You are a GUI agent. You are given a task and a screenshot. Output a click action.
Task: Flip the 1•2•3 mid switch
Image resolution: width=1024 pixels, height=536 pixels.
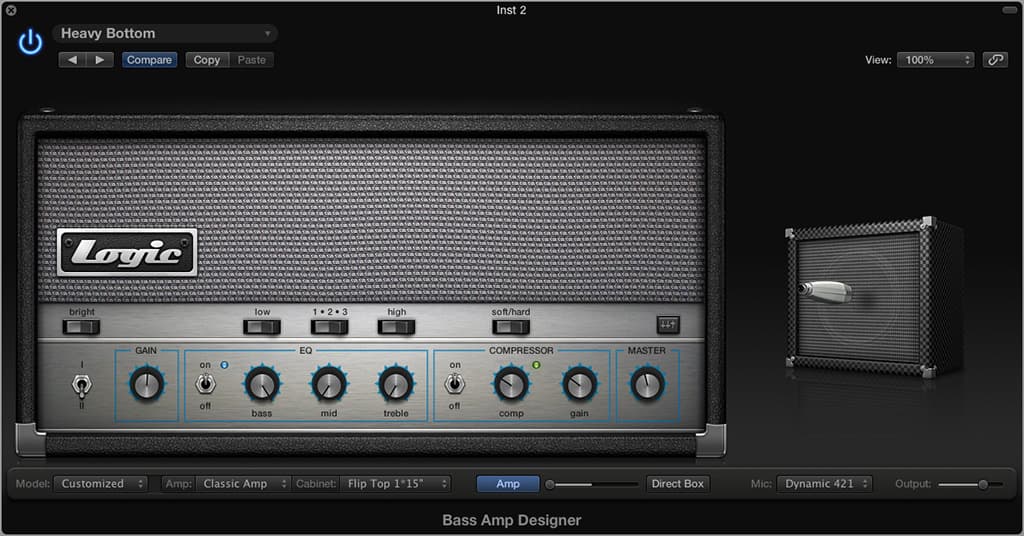(330, 326)
